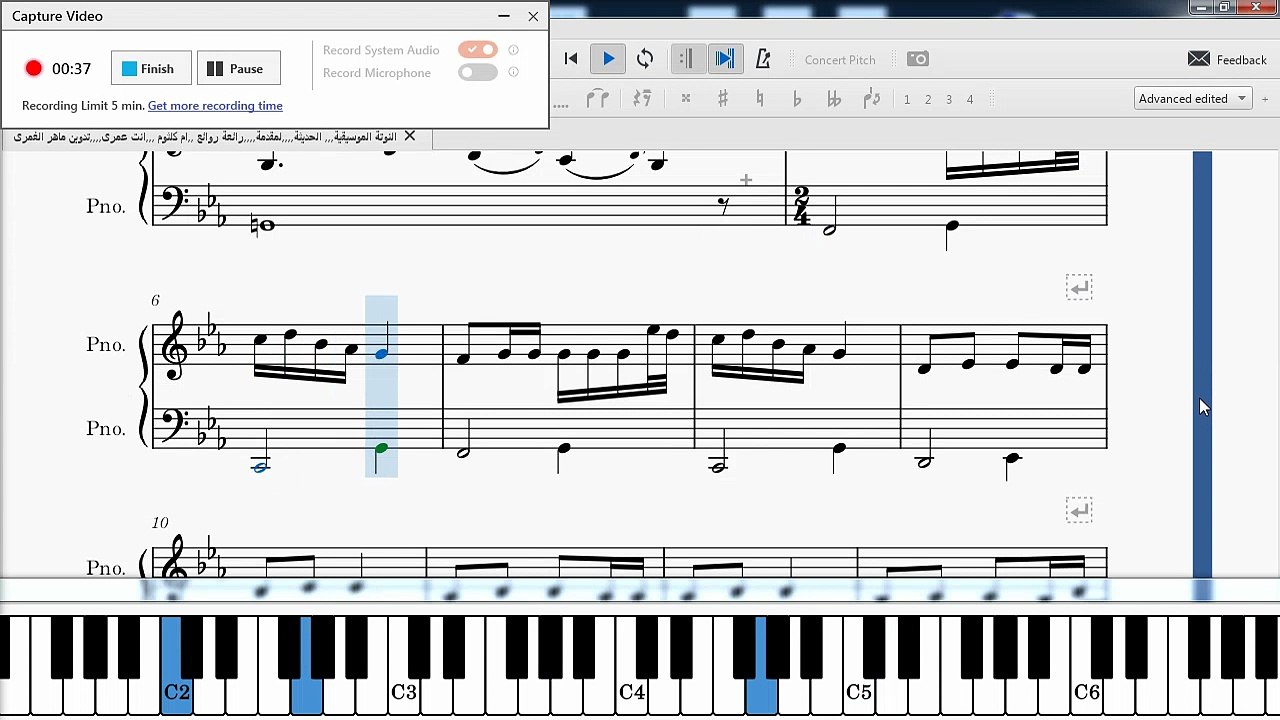Viewport: 1280px width, 720px height.
Task: Toggle Concert Pitch
Action: [x=840, y=60]
